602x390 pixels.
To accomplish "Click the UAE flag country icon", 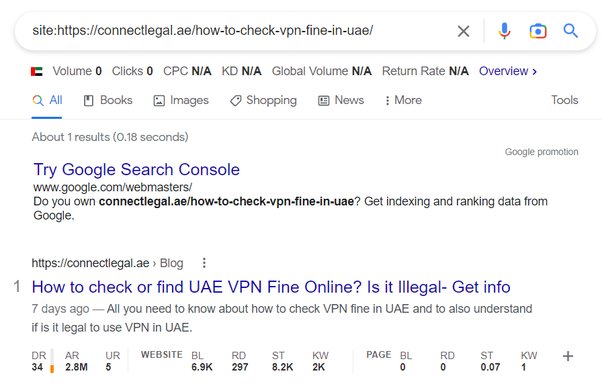I will (x=37, y=71).
